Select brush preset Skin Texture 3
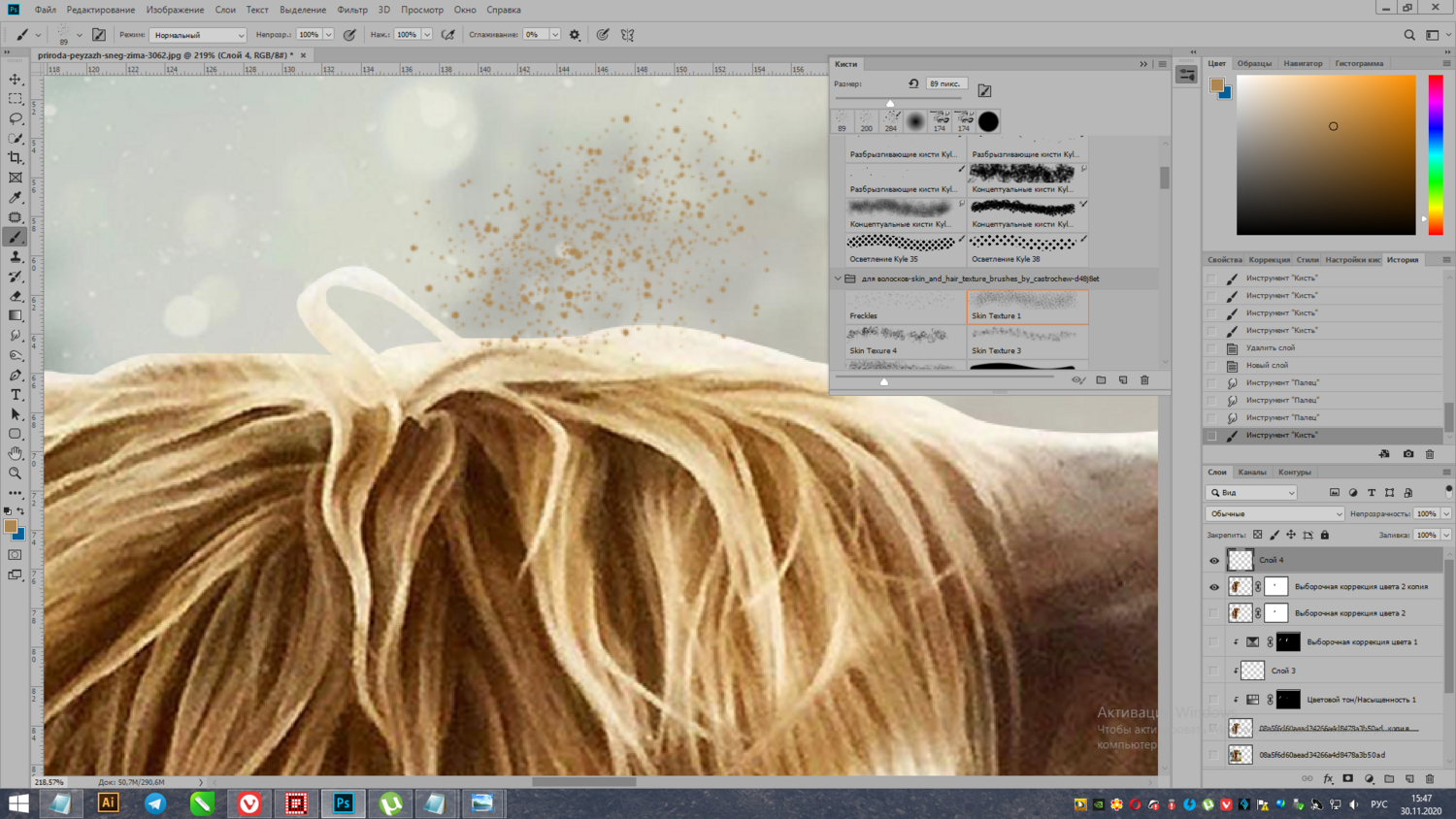1456x819 pixels. click(1027, 342)
